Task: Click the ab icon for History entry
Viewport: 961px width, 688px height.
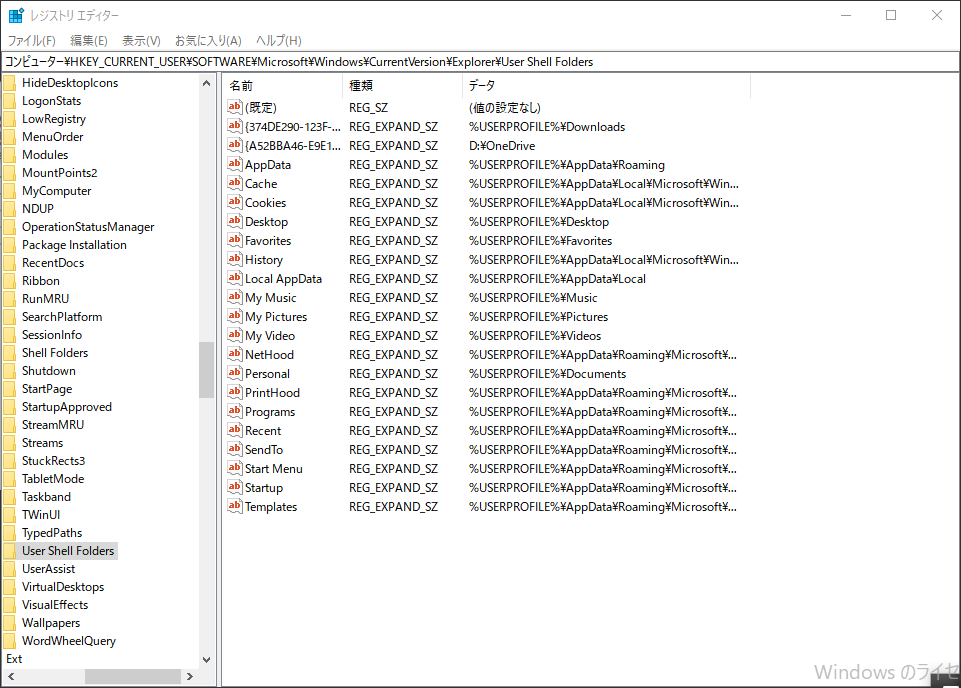Action: [x=235, y=259]
